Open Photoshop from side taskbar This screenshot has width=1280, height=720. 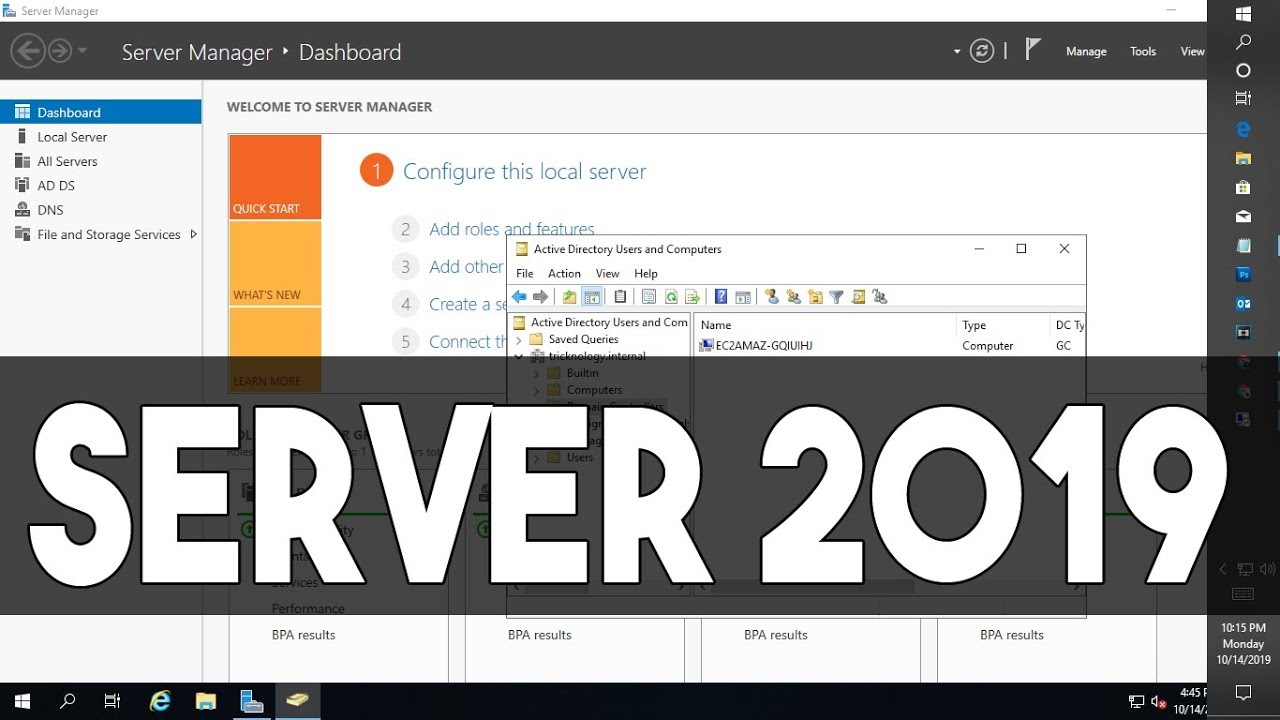[1244, 273]
